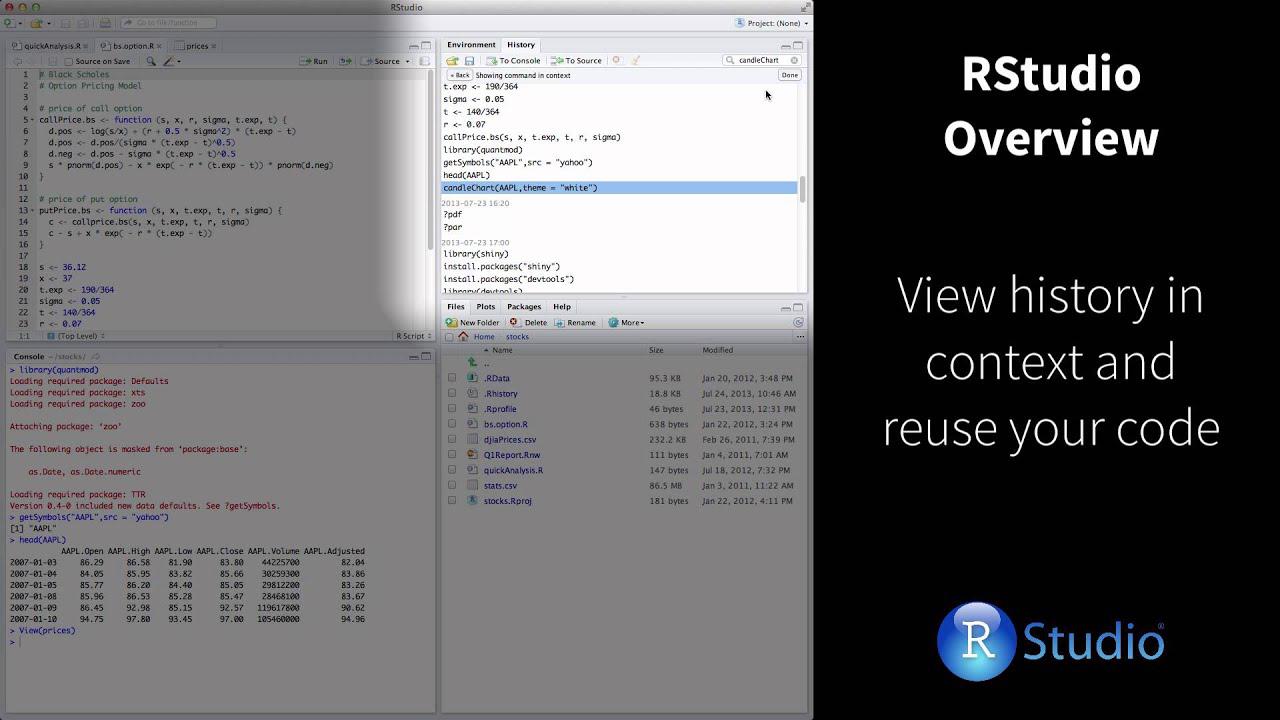
Task: Check the checkbox next to bs.option.R file
Action: pos(450,424)
